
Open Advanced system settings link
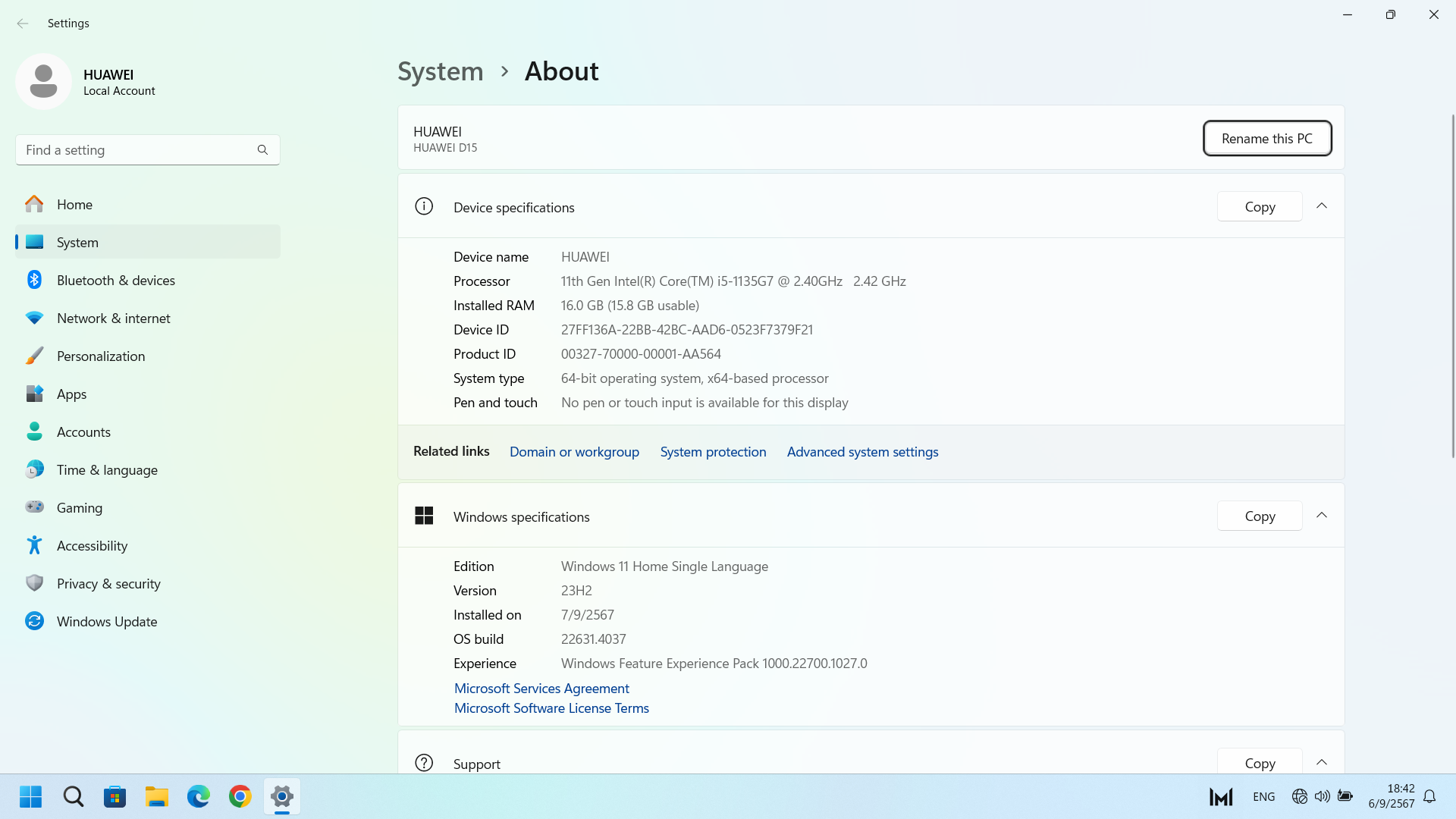pos(862,452)
